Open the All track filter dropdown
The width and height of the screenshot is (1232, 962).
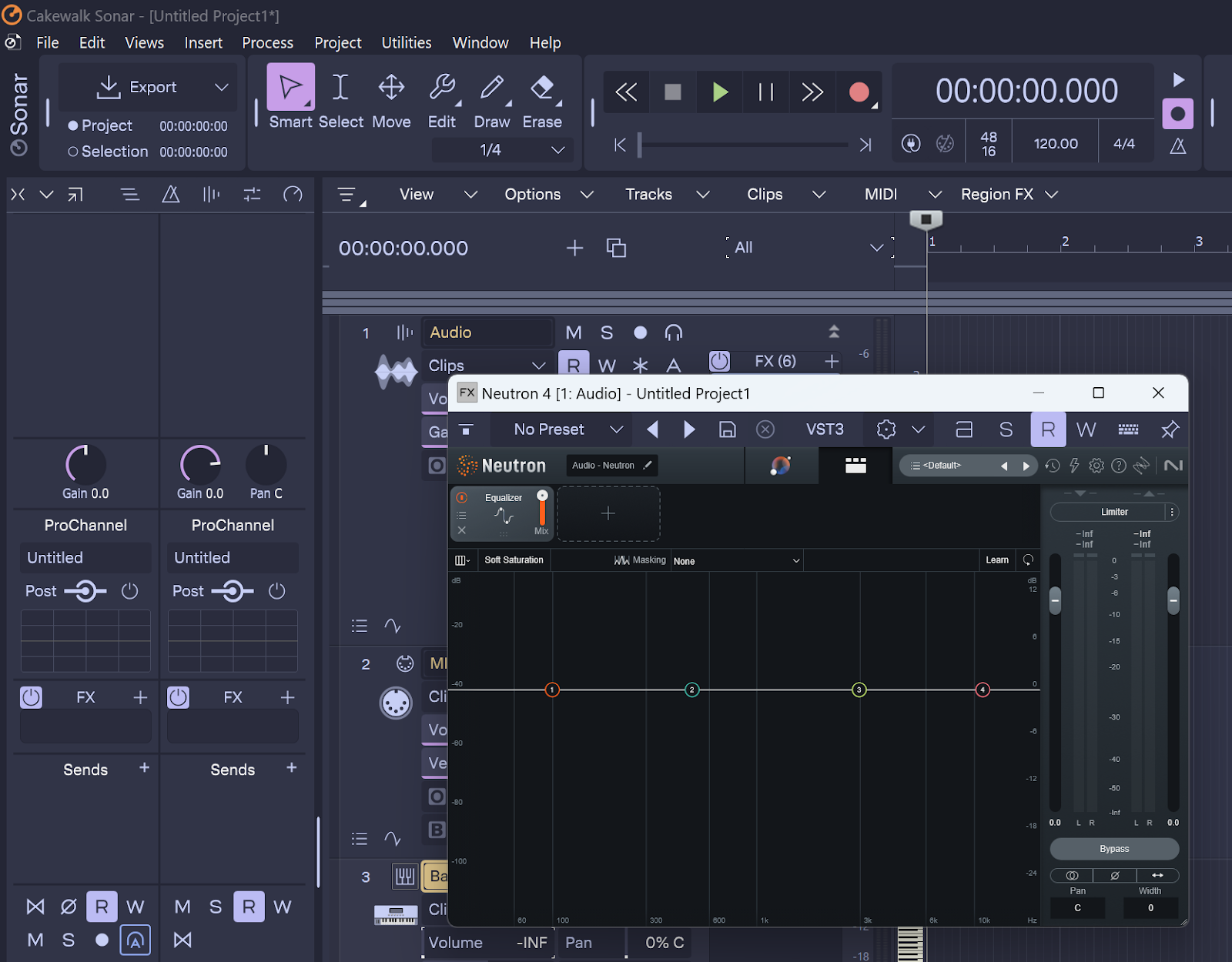(x=809, y=248)
